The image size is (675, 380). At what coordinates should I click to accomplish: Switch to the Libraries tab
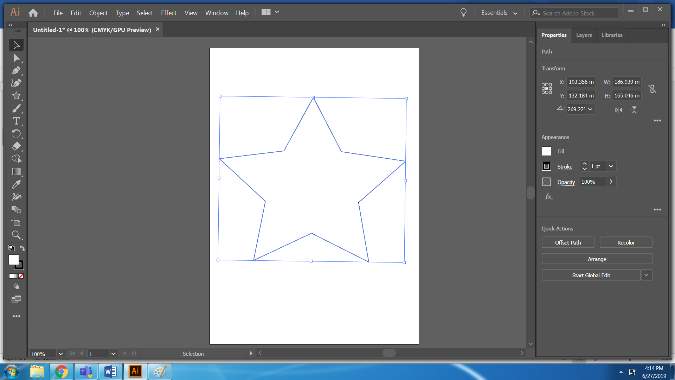coord(612,35)
